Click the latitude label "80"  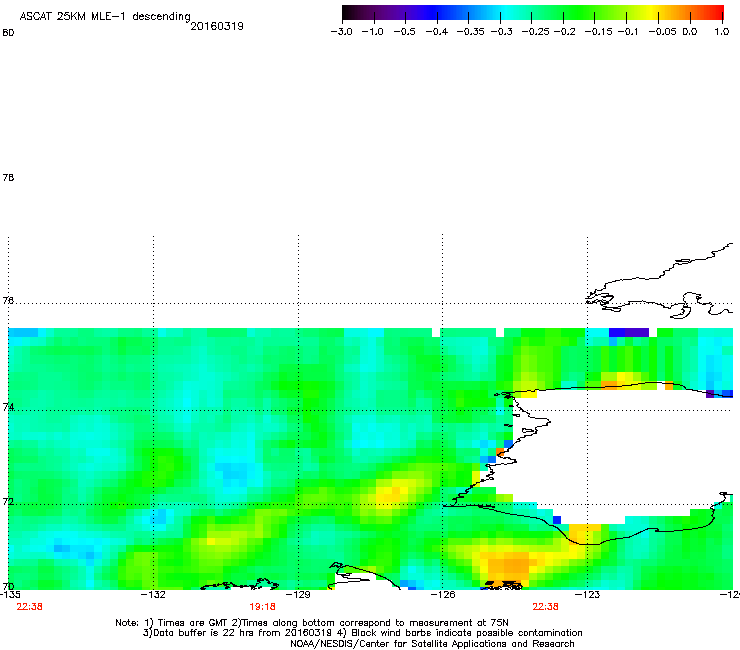pyautogui.click(x=8, y=33)
